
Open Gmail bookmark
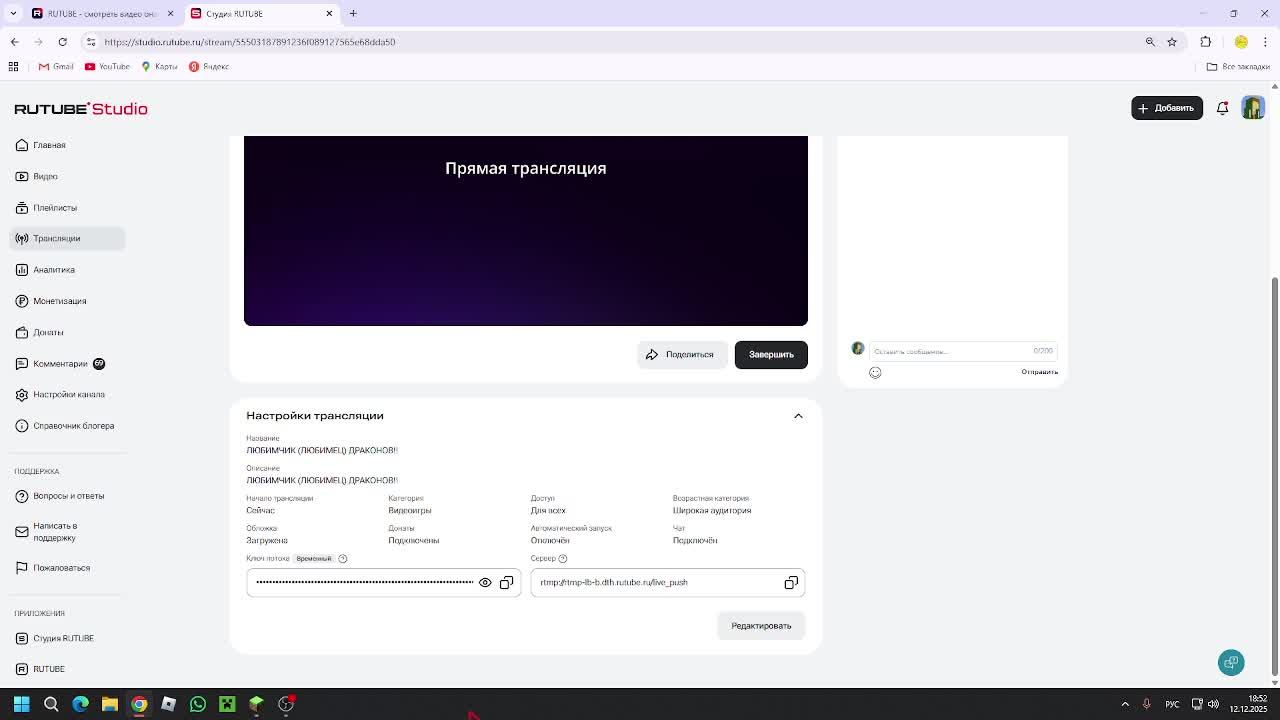[x=56, y=67]
